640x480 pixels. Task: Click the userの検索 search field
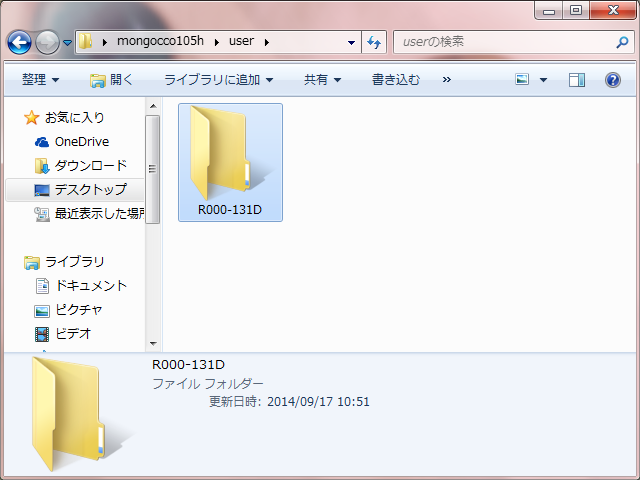click(505, 43)
